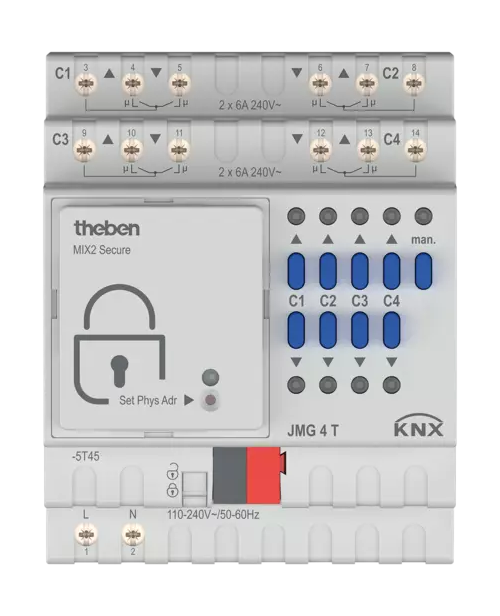500x616 pixels.
Task: Click the 110-240V~/50-60Hz voltage text
Action: (x=213, y=515)
